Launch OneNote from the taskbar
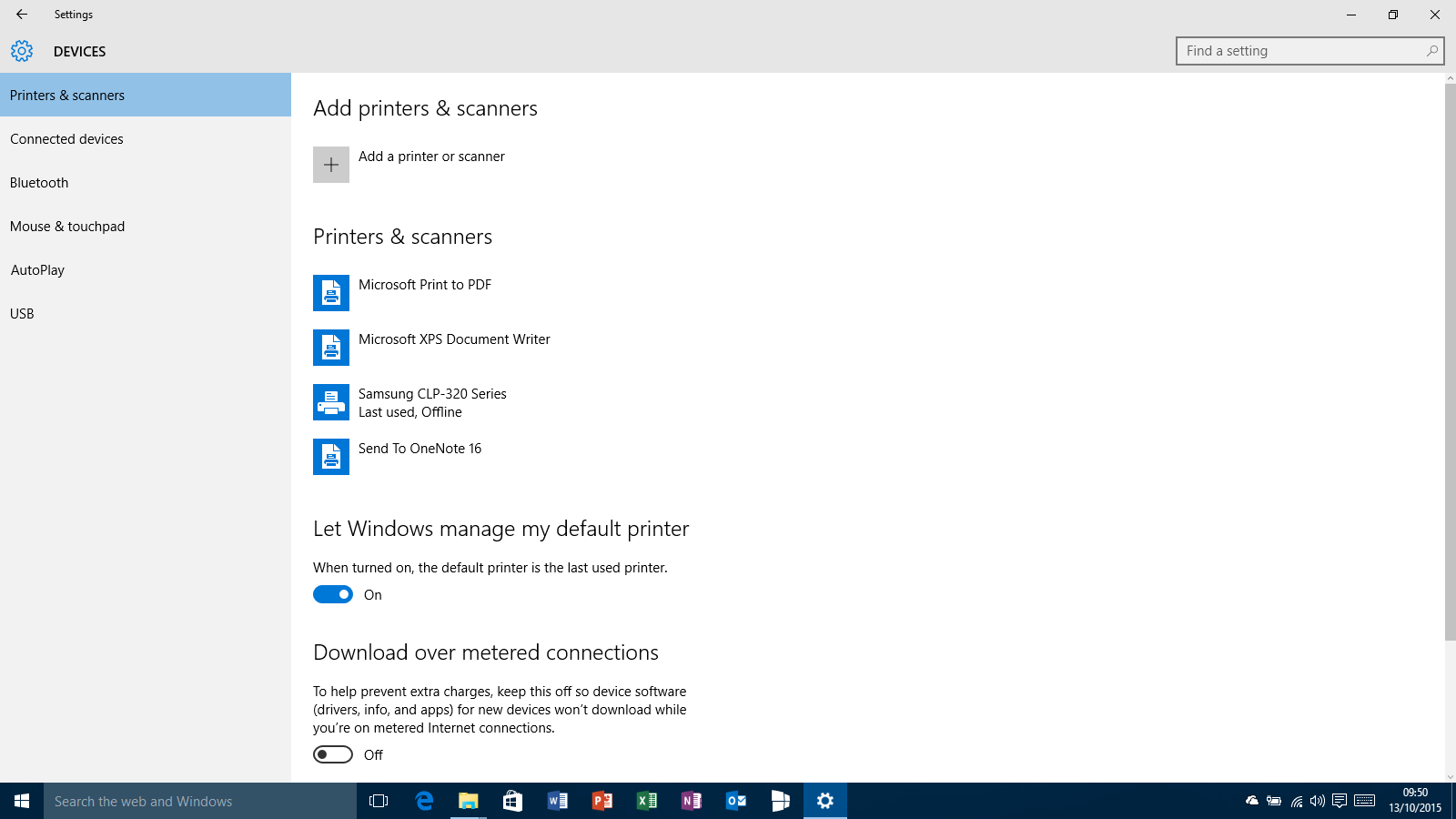 [691, 801]
